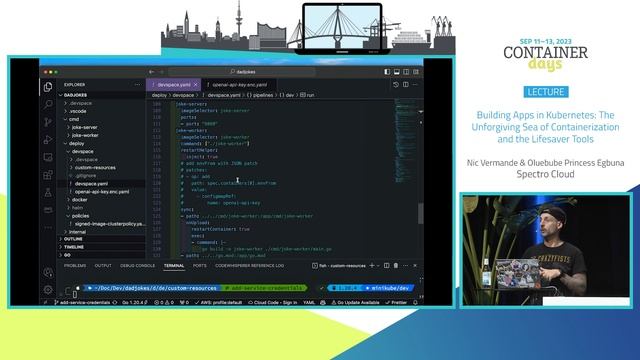Split the editor to the right
This screenshot has height=360, width=640.
406,84
